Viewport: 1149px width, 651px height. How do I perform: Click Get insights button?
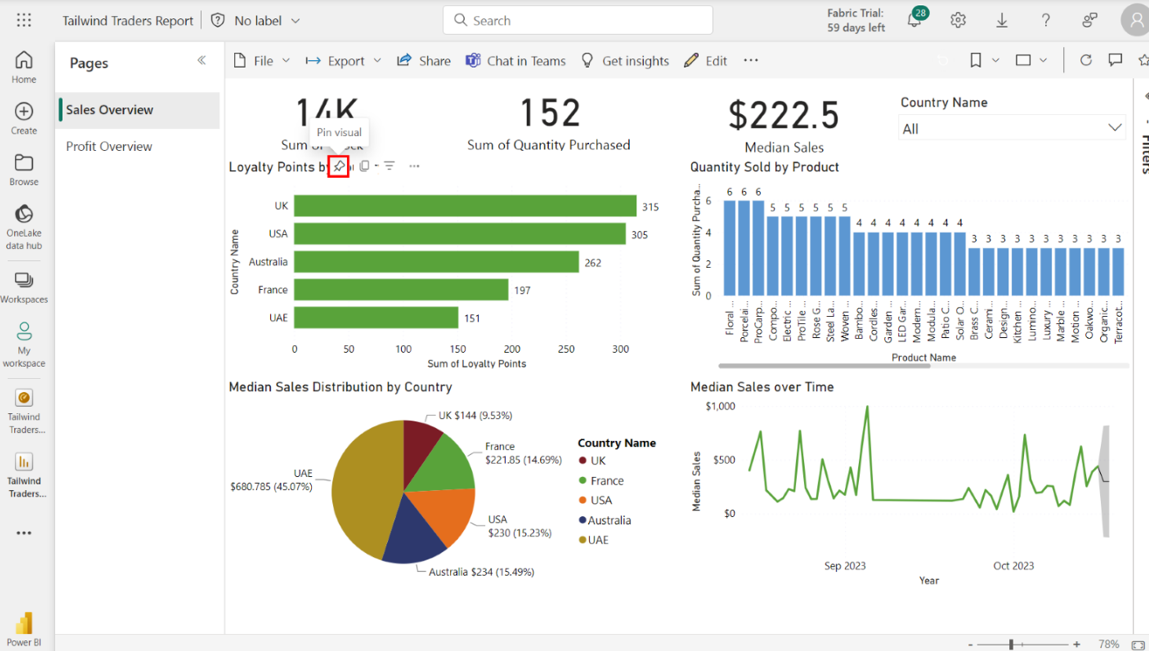click(625, 60)
